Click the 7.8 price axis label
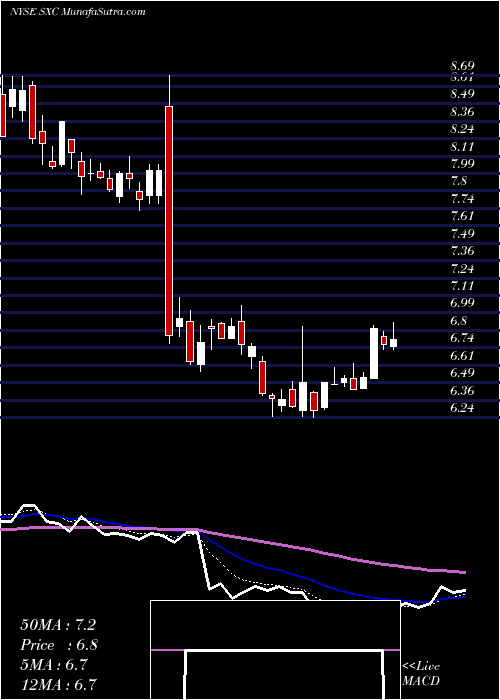500x700 pixels. (459, 181)
